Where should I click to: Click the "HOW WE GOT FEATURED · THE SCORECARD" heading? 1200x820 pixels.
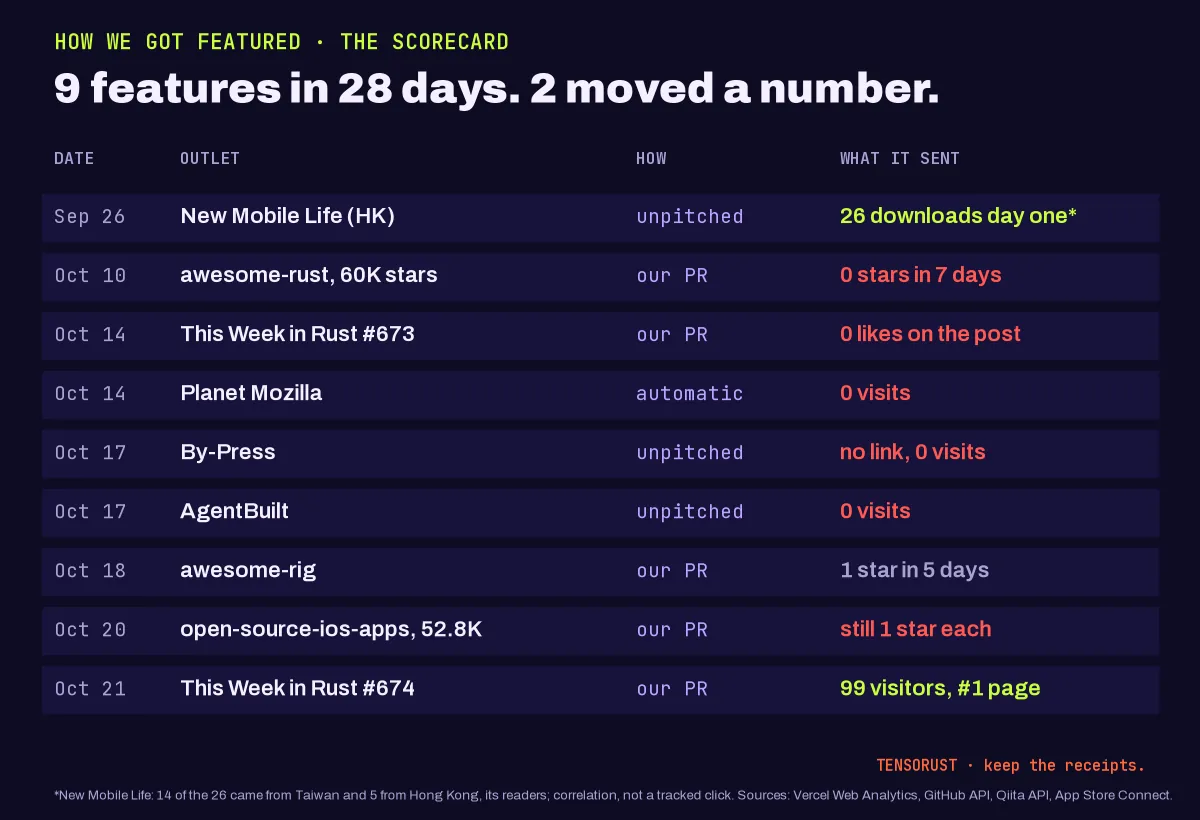[x=282, y=42]
